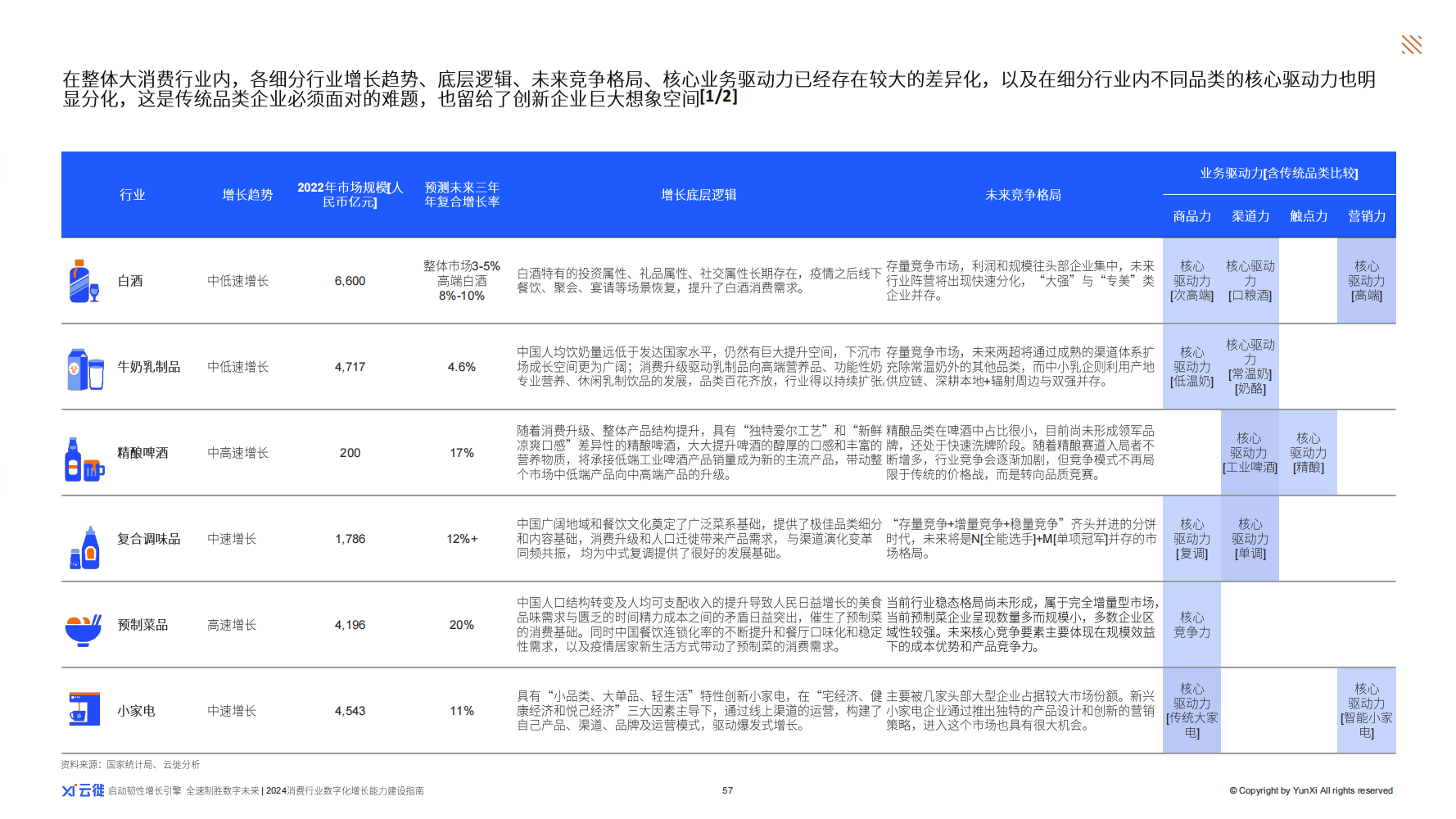Click the 精酿啤酒 row label
The width and height of the screenshot is (1456, 819).
click(x=142, y=453)
